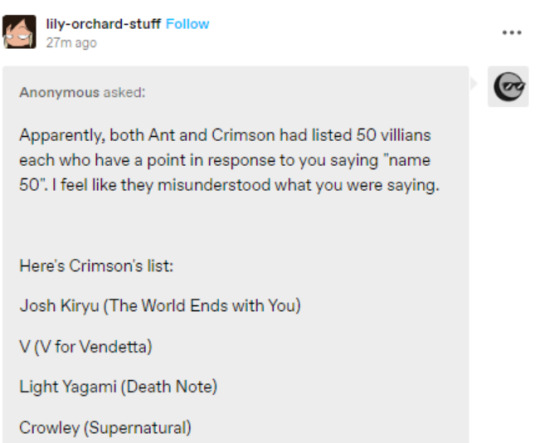Click the 'asked:' text in the ask
The width and height of the screenshot is (540, 443).
[x=124, y=92]
